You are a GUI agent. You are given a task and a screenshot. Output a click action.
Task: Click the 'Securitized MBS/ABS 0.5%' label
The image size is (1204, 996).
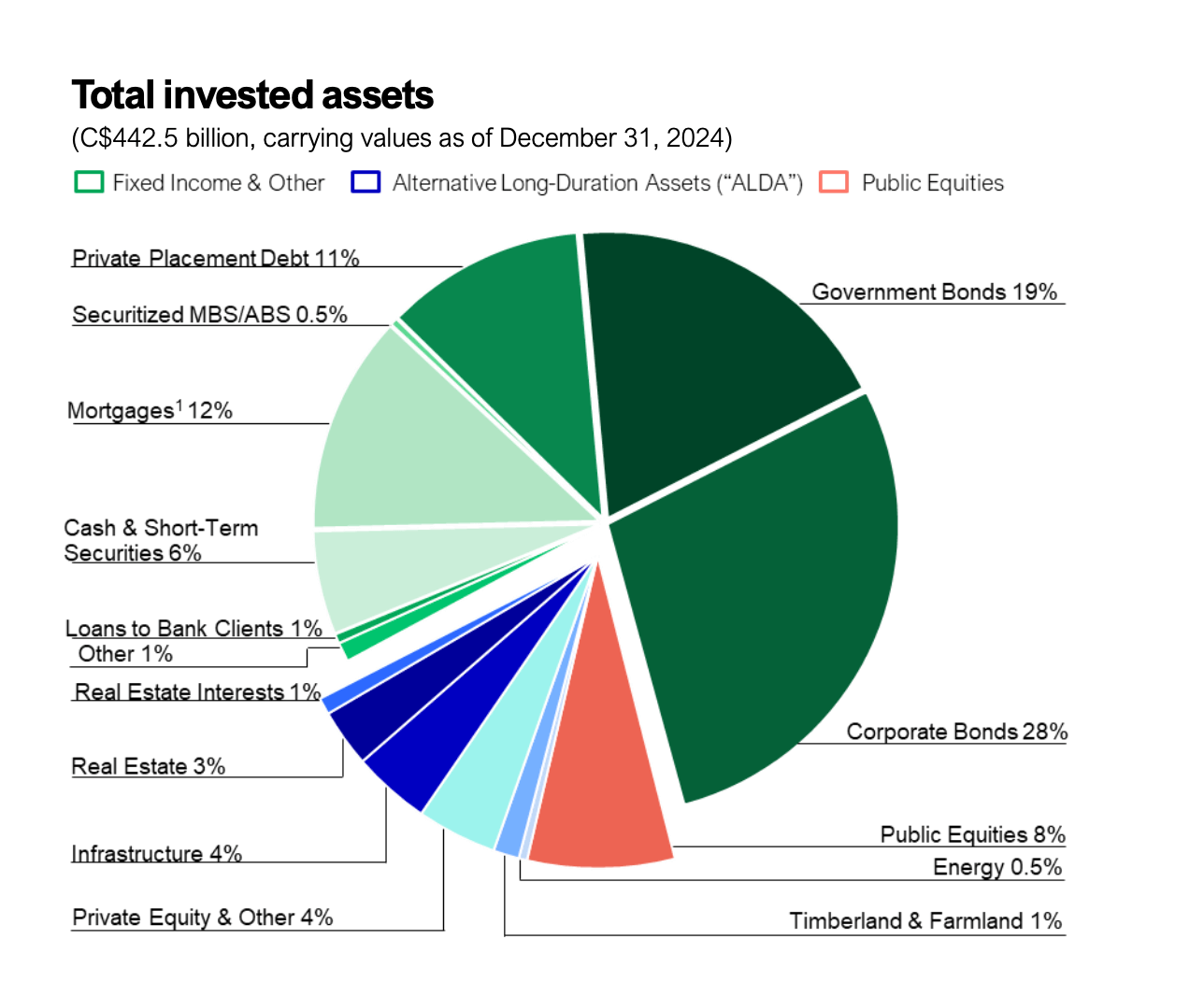pyautogui.click(x=209, y=315)
